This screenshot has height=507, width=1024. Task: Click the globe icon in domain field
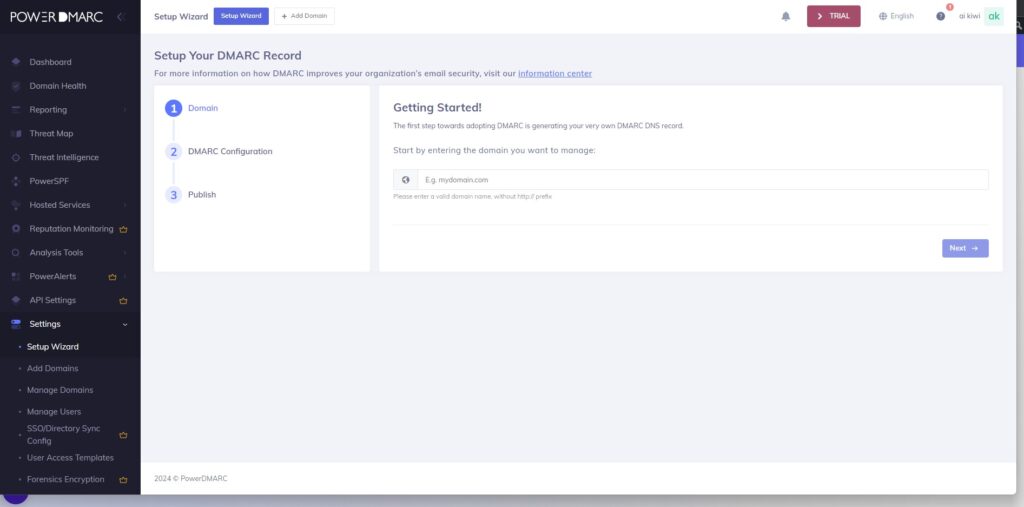(406, 180)
